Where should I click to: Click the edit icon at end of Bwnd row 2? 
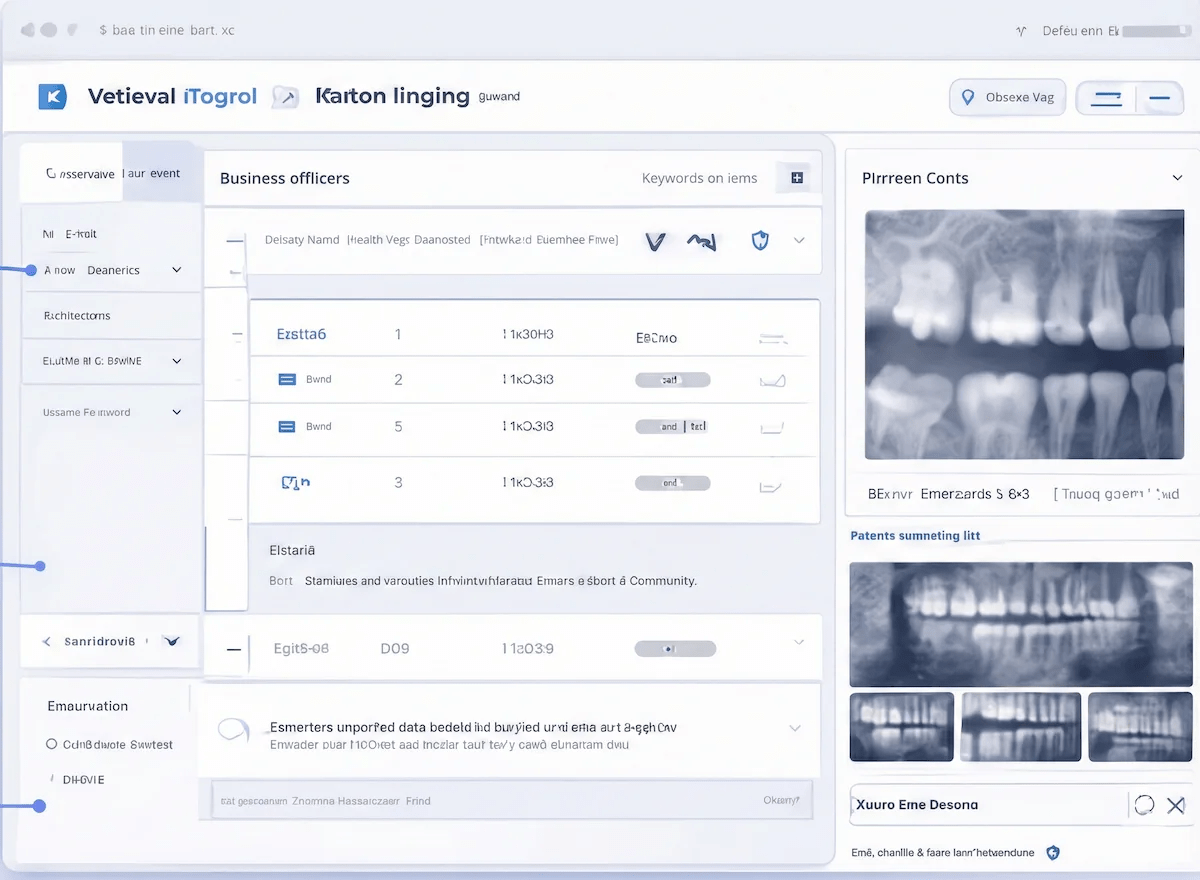tap(772, 381)
